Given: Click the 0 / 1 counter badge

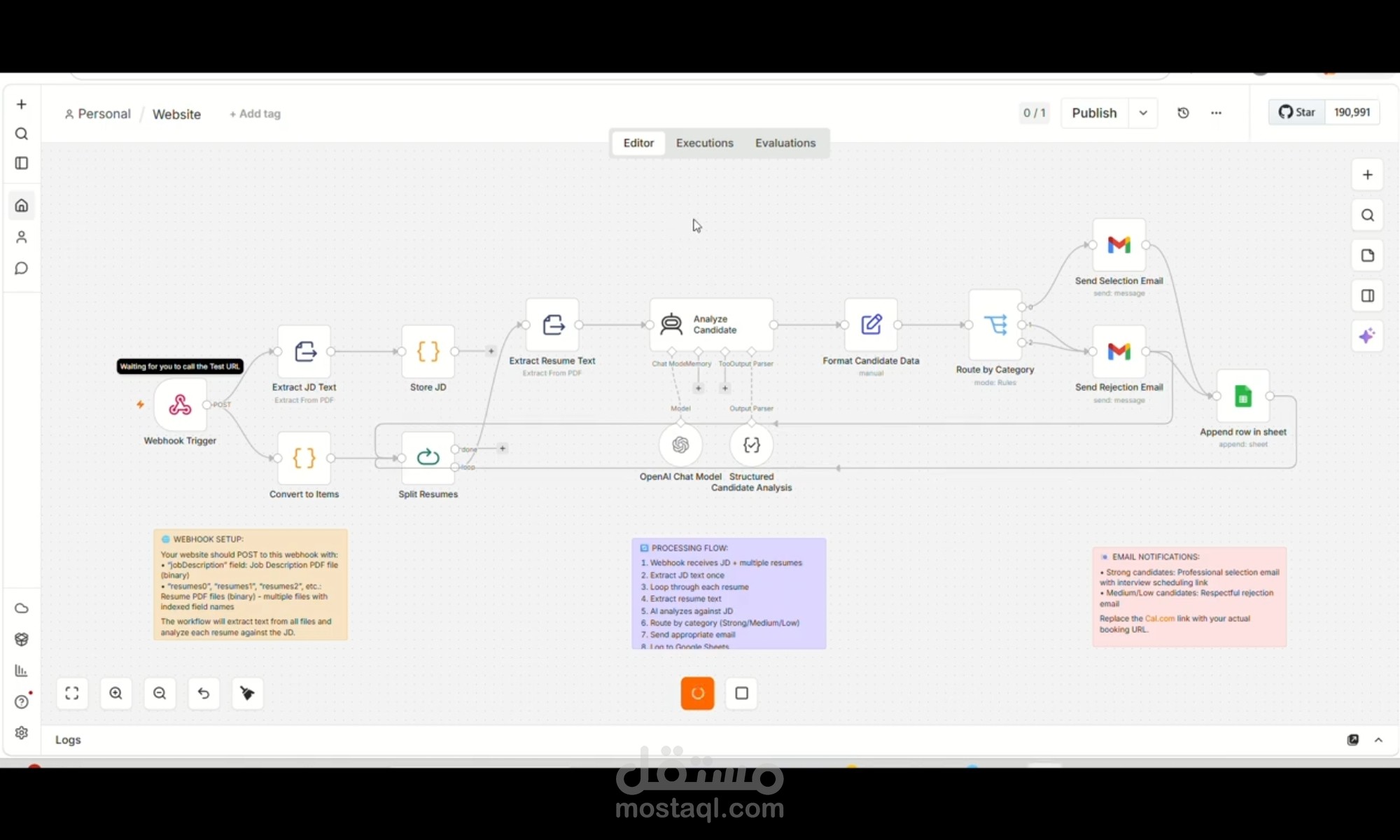Looking at the screenshot, I should click(x=1035, y=113).
